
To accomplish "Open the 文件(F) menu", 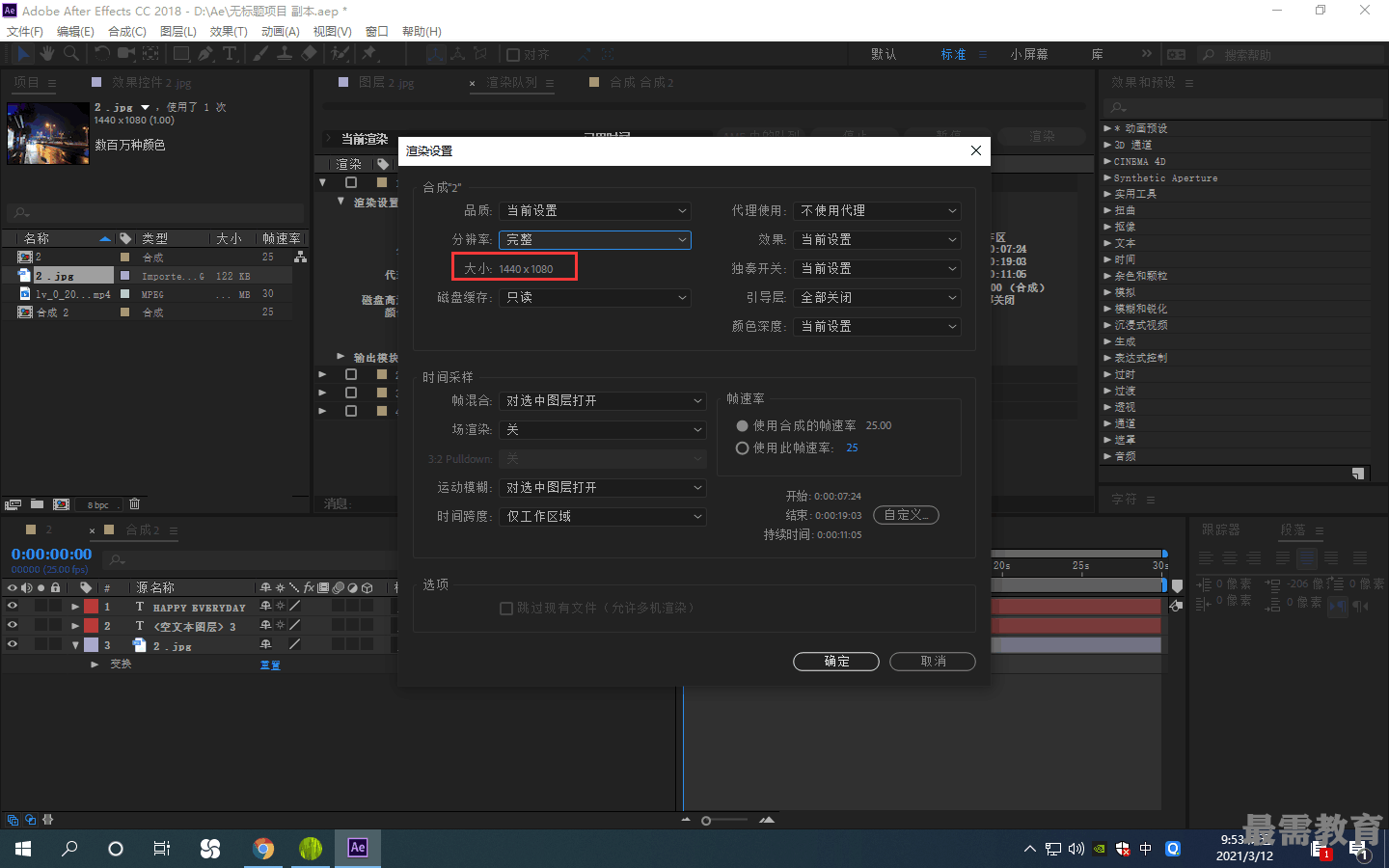I will tap(25, 32).
